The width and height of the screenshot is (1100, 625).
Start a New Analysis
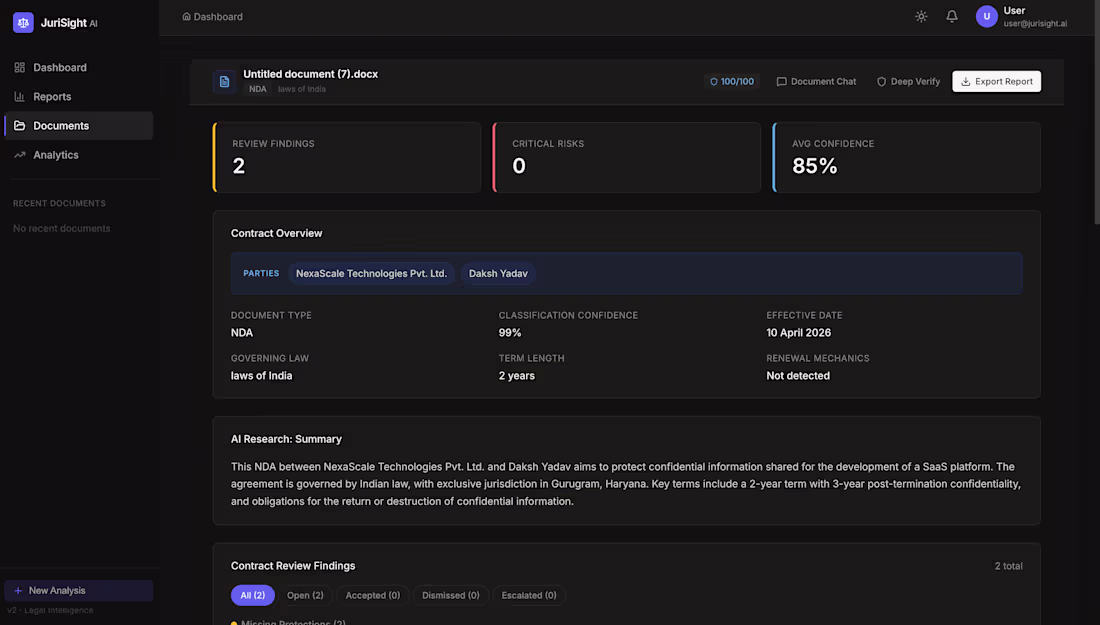point(79,591)
